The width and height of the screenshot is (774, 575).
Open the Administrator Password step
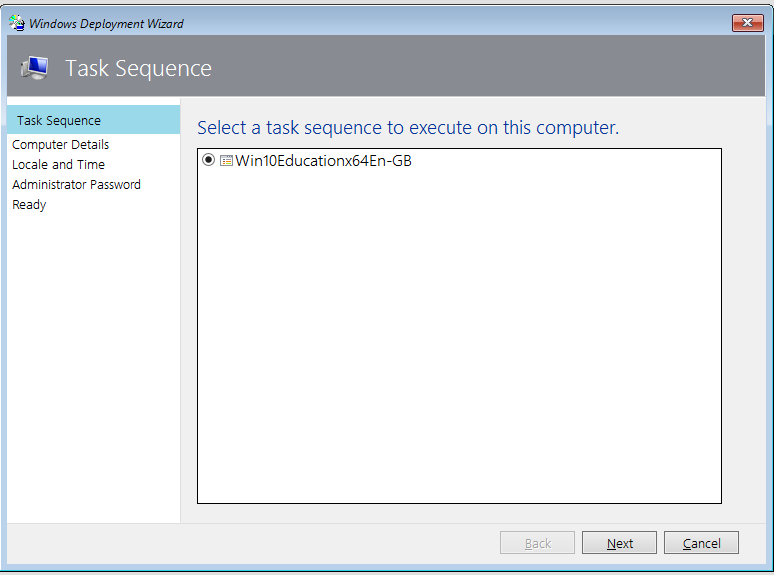[x=77, y=185]
